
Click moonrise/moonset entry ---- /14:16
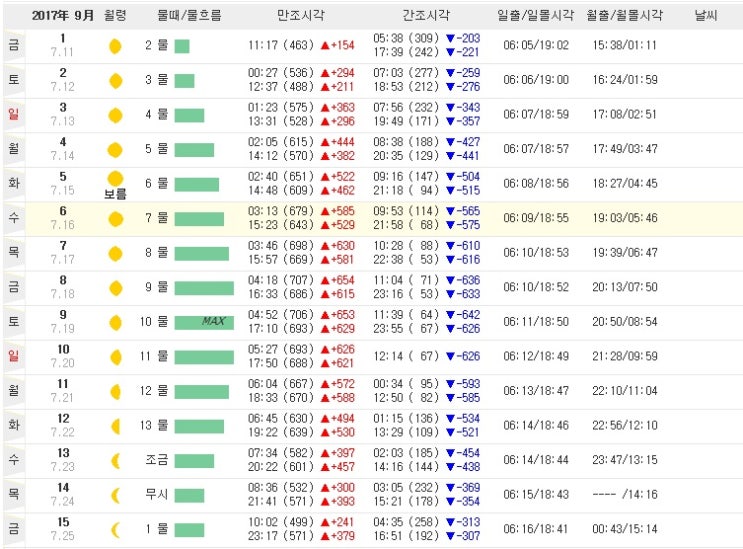[x=625, y=495]
